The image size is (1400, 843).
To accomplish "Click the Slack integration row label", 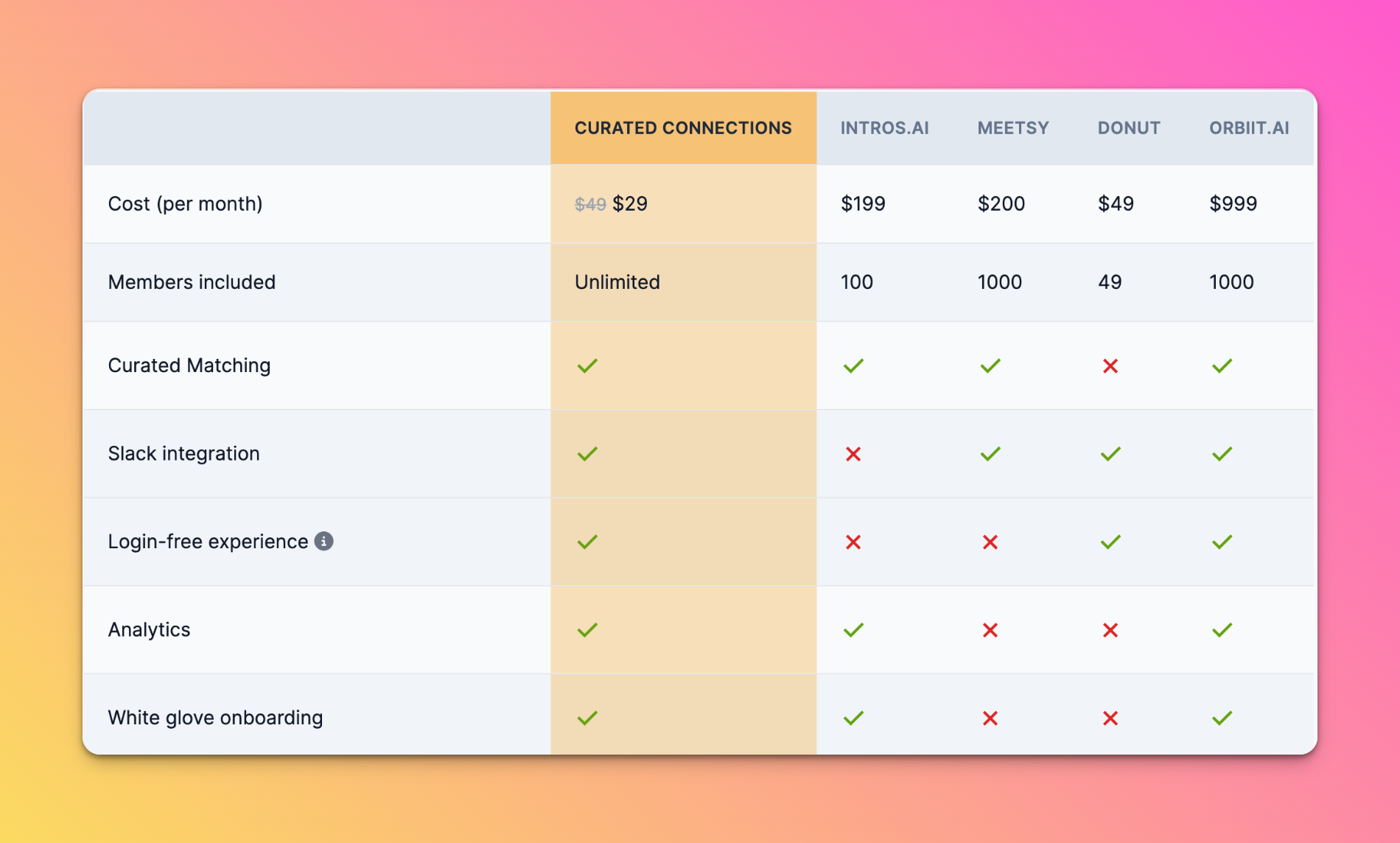I will [x=183, y=454].
